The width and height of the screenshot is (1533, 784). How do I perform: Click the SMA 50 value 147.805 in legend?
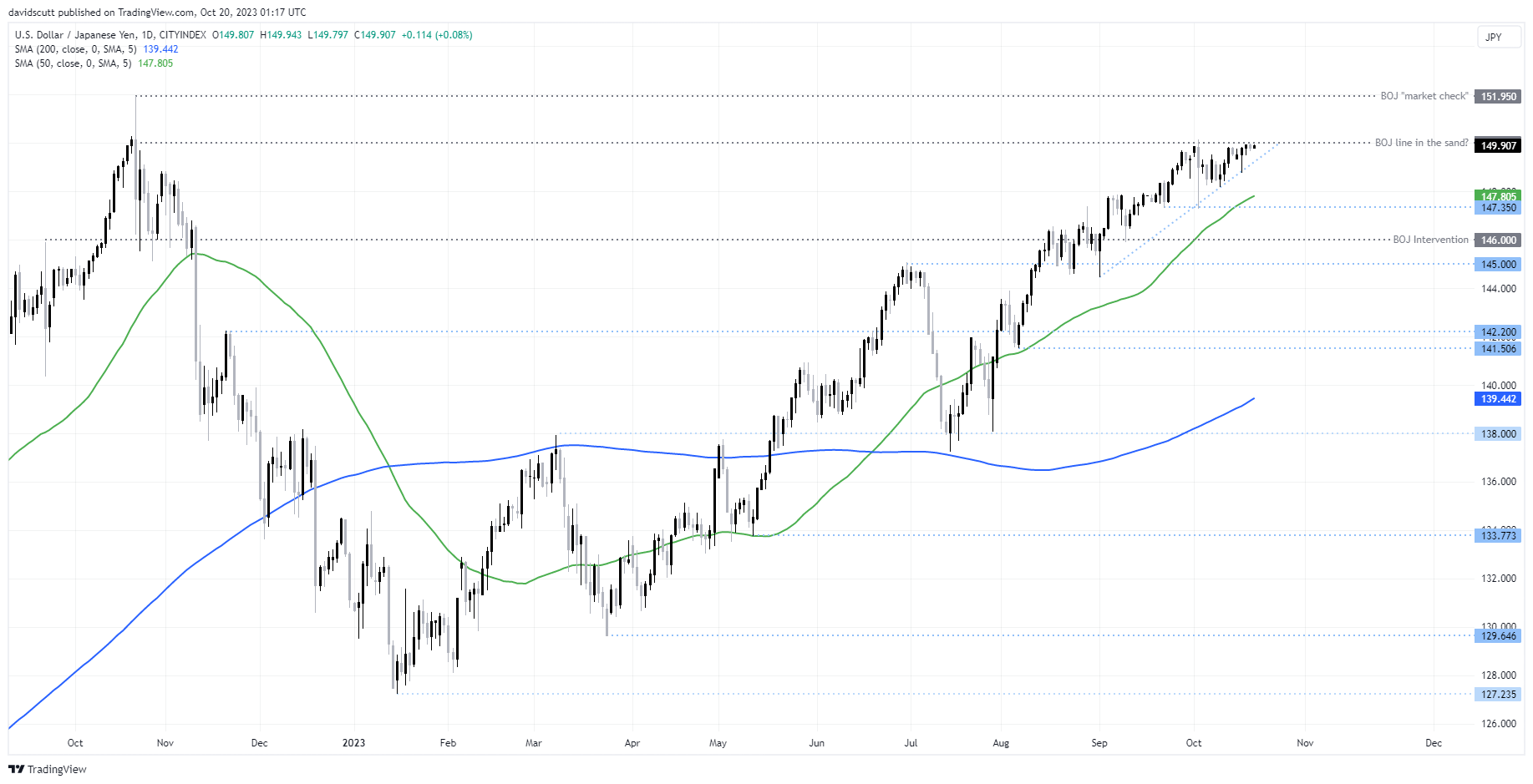(x=155, y=63)
